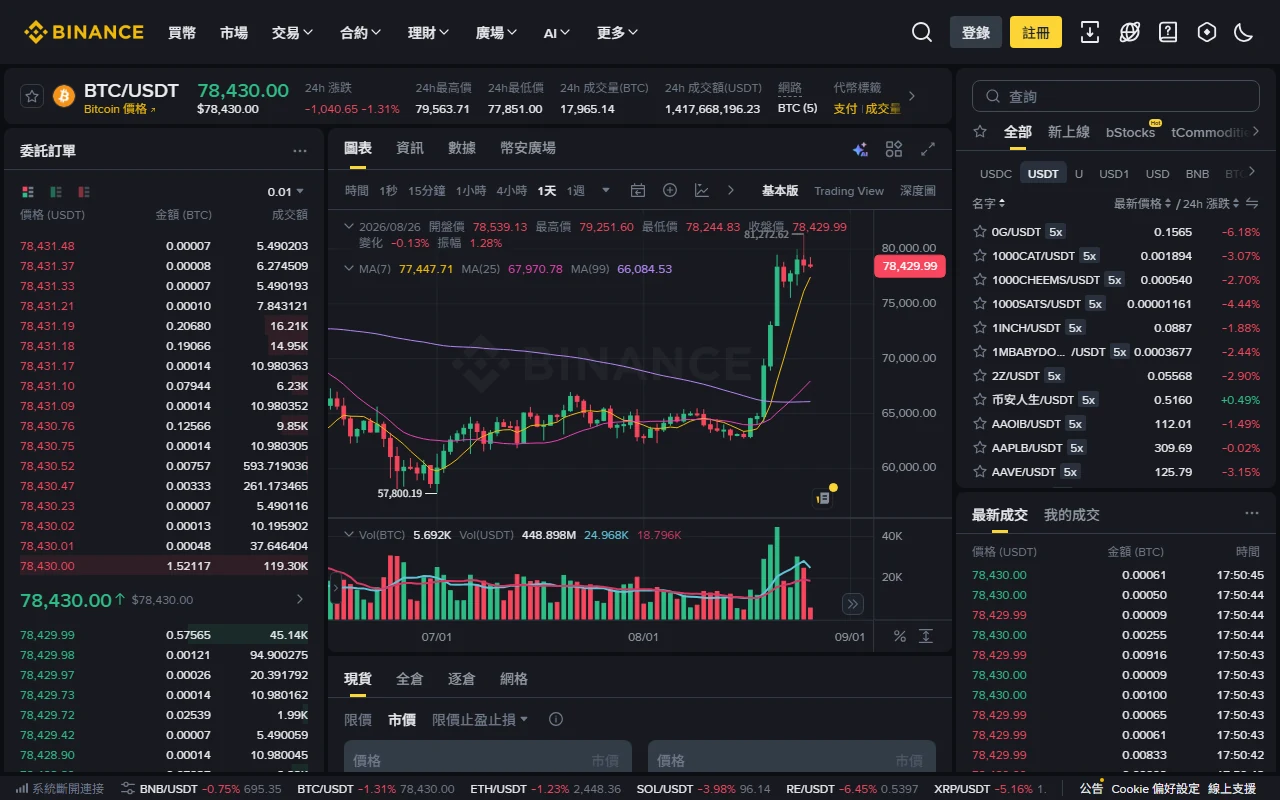This screenshot has width=1280, height=800.
Task: Expand the 交易 menu
Action: point(292,32)
